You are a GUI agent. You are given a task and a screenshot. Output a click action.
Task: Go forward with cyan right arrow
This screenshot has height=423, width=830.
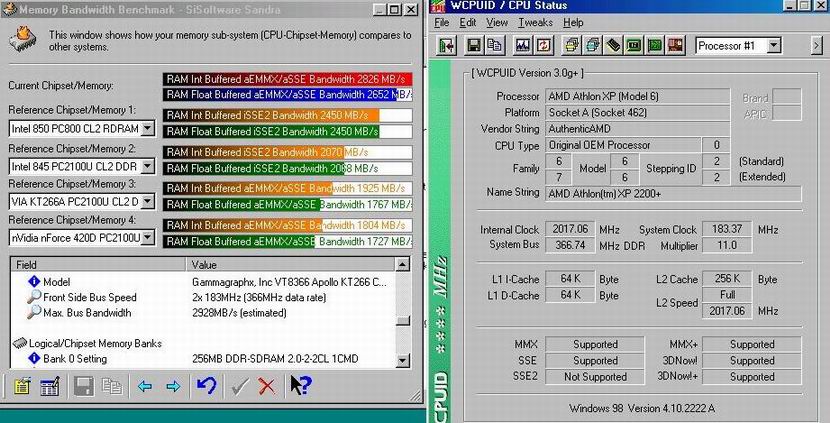(x=173, y=386)
